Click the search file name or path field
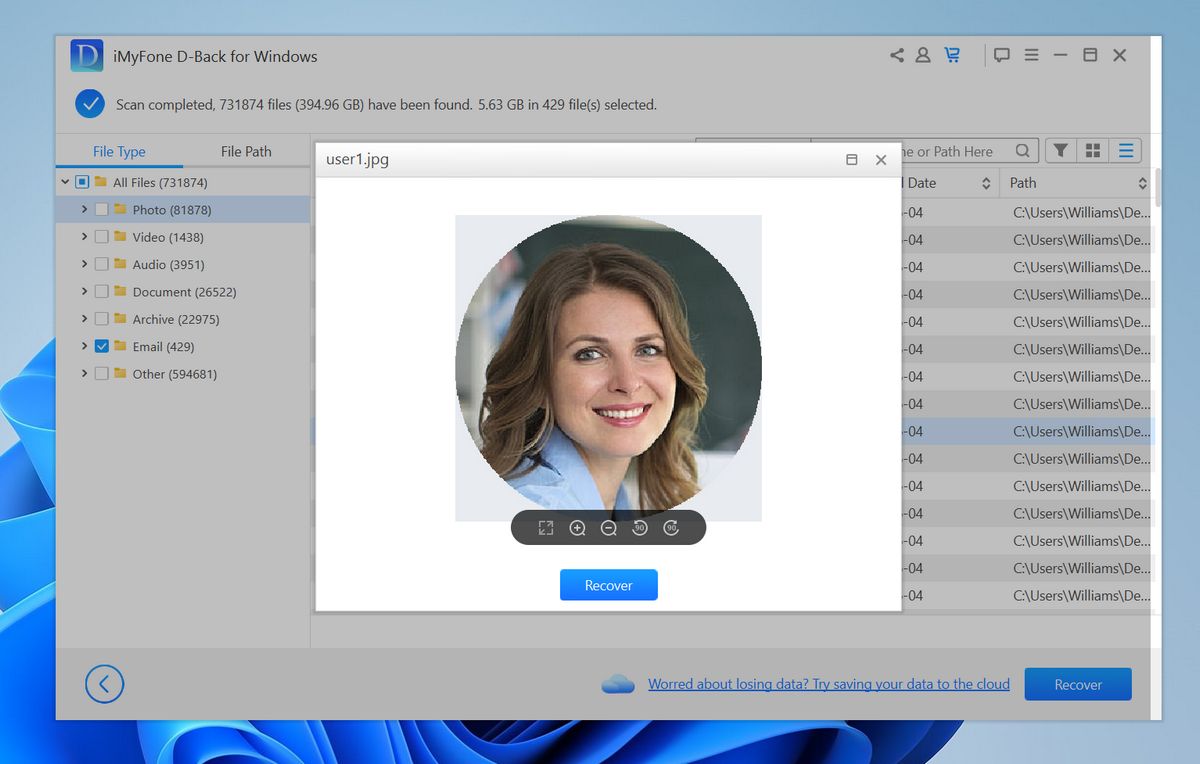The height and width of the screenshot is (764, 1200). pos(923,151)
